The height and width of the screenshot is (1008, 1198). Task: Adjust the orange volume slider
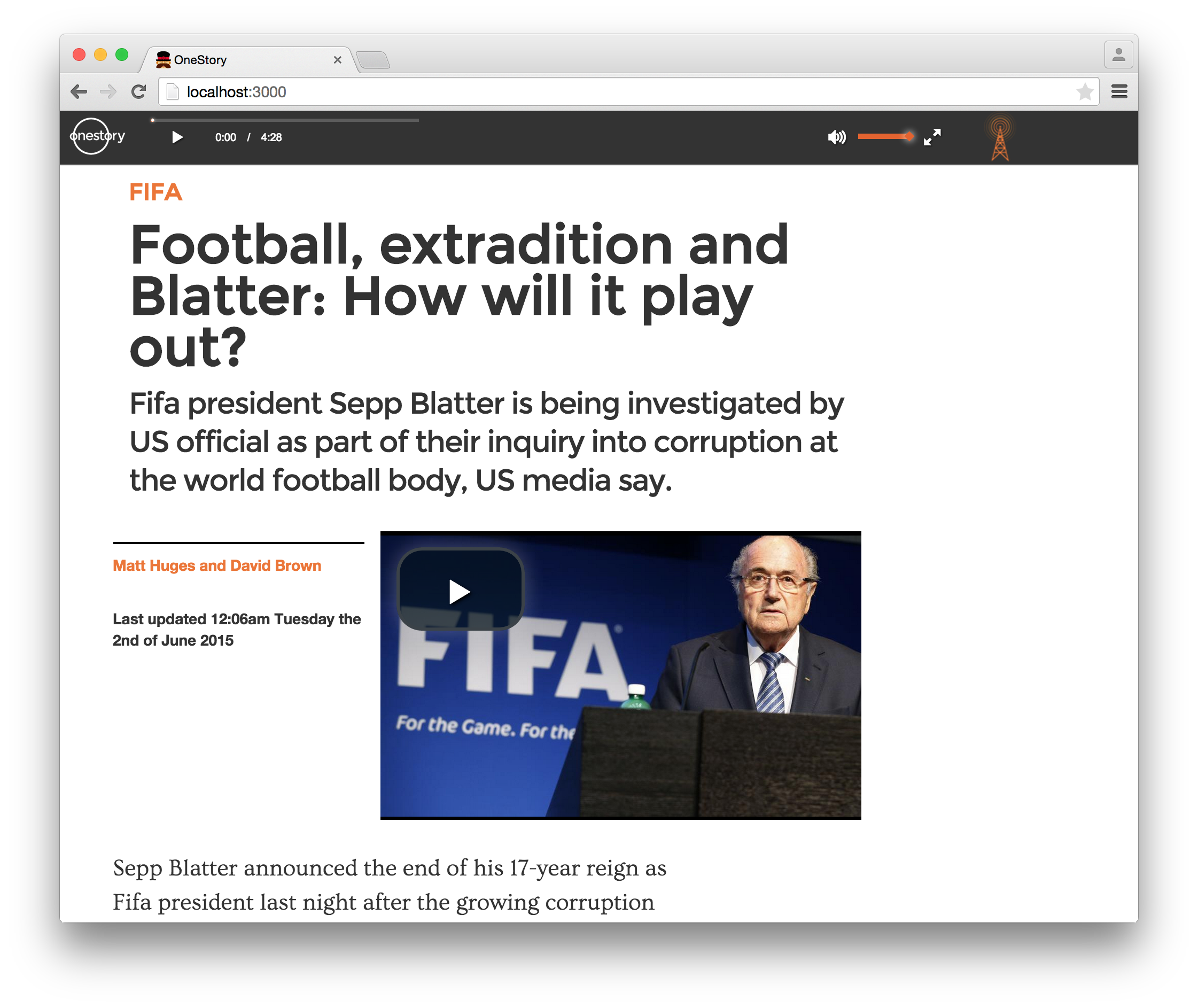pos(885,136)
